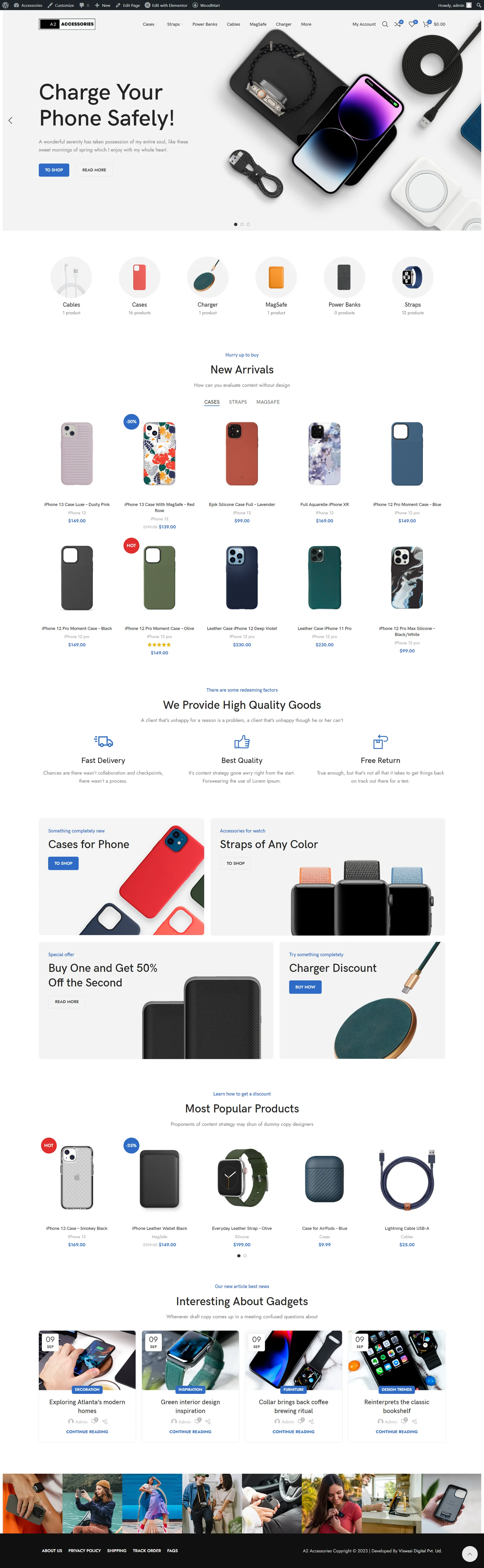Expand the Cases menu dropdown
The height and width of the screenshot is (1568, 484).
click(150, 24)
